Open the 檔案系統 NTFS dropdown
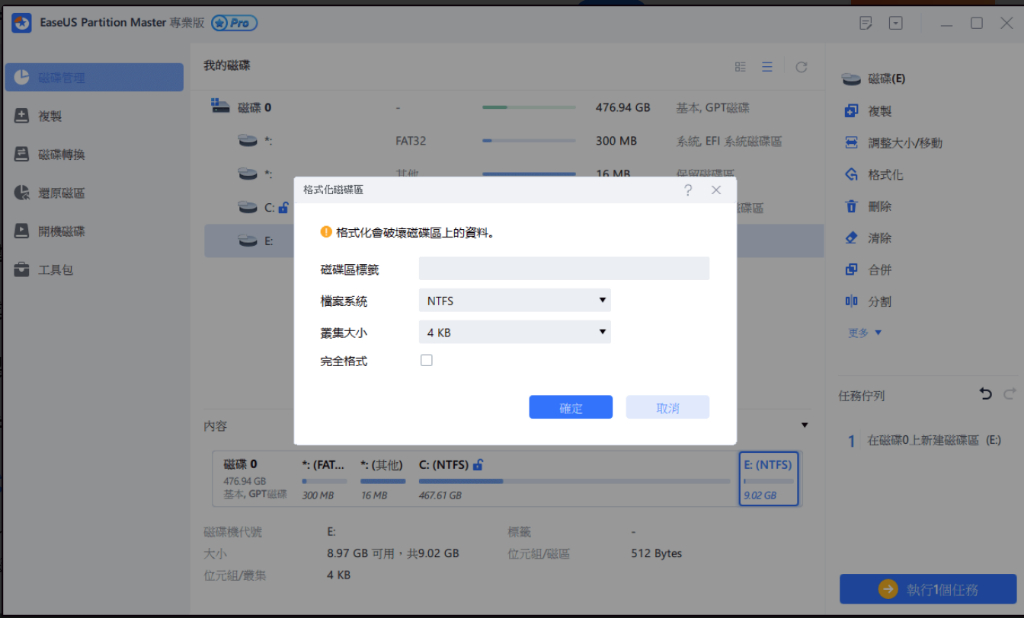Viewport: 1024px width, 618px height. tap(514, 300)
